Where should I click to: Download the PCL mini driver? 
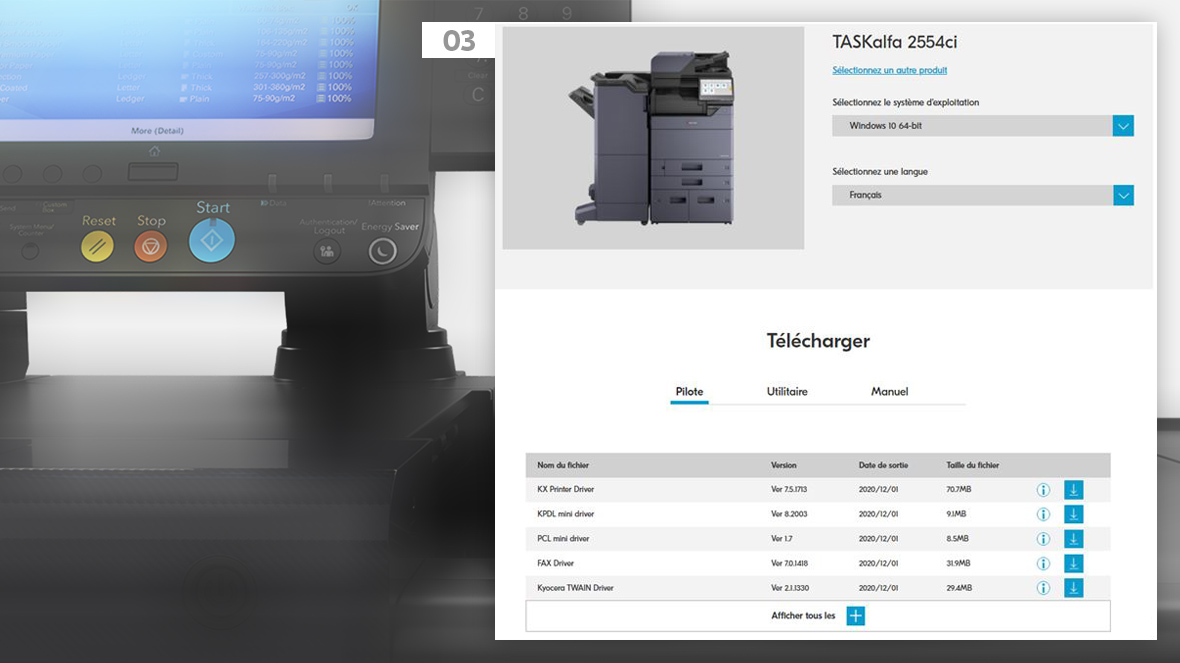tap(1073, 539)
